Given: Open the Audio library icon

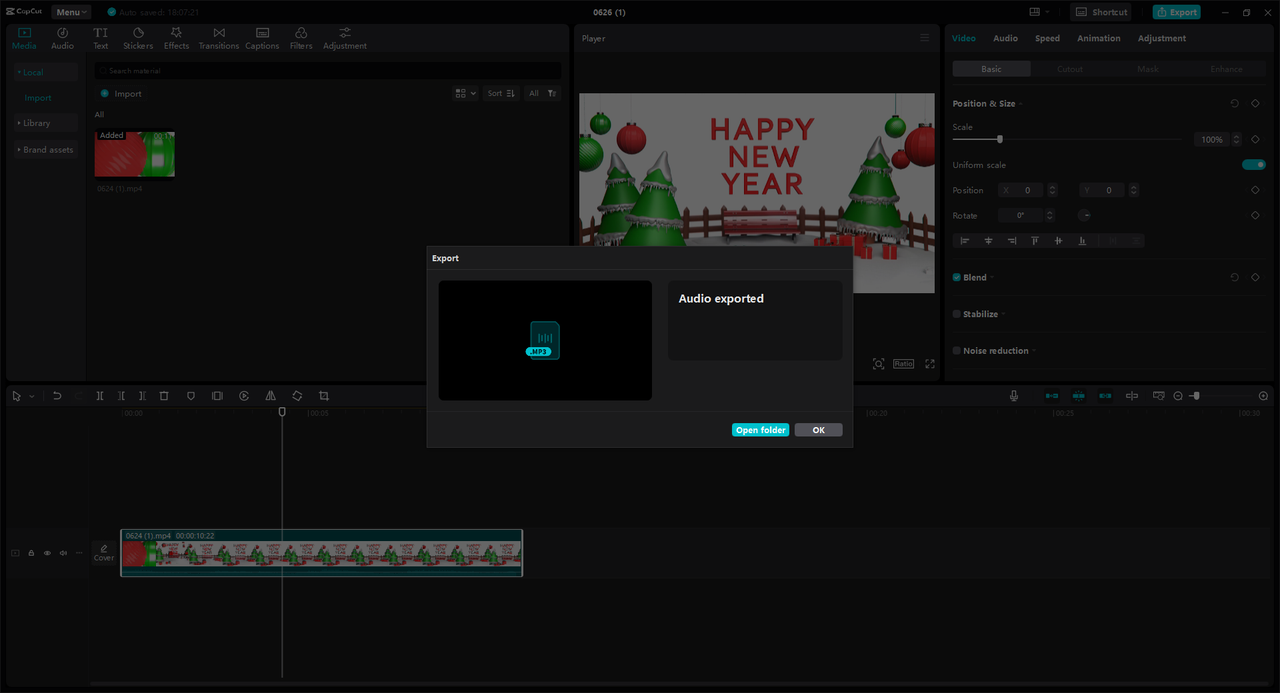Looking at the screenshot, I should [x=62, y=38].
